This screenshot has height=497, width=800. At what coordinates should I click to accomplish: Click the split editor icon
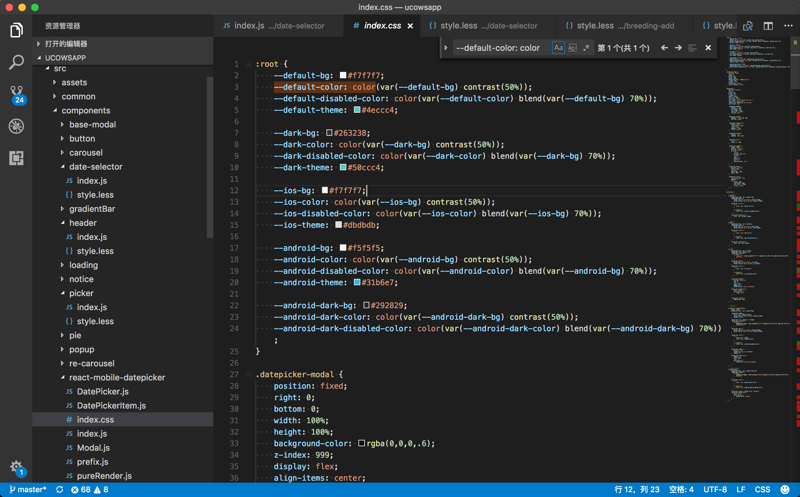coord(768,26)
